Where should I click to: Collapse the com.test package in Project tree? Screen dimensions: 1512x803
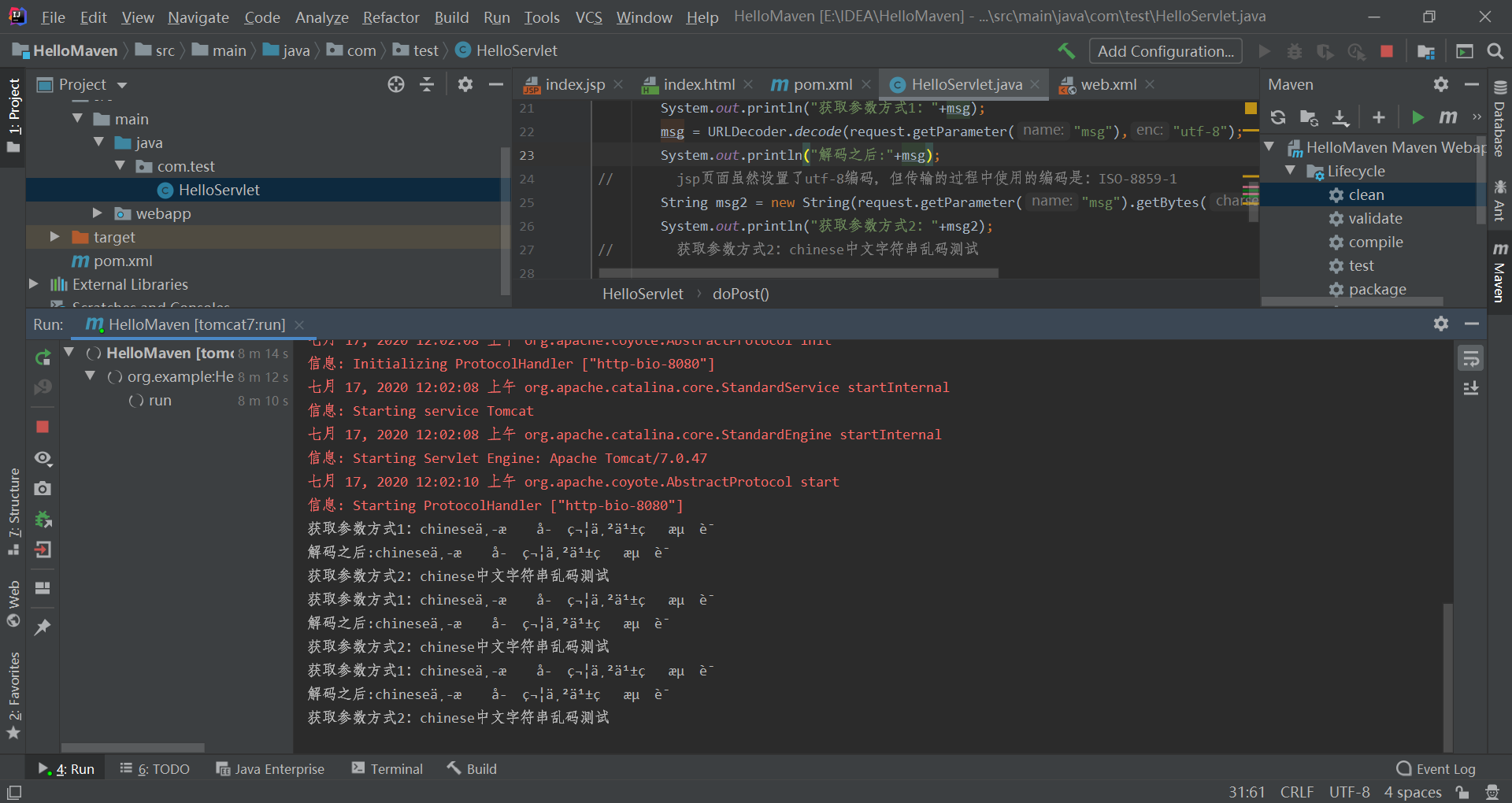click(x=120, y=166)
